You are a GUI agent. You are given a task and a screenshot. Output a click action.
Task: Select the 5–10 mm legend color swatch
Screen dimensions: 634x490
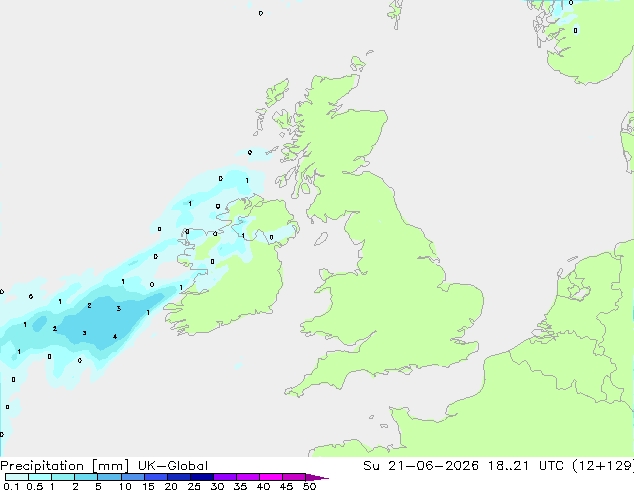[109, 477]
